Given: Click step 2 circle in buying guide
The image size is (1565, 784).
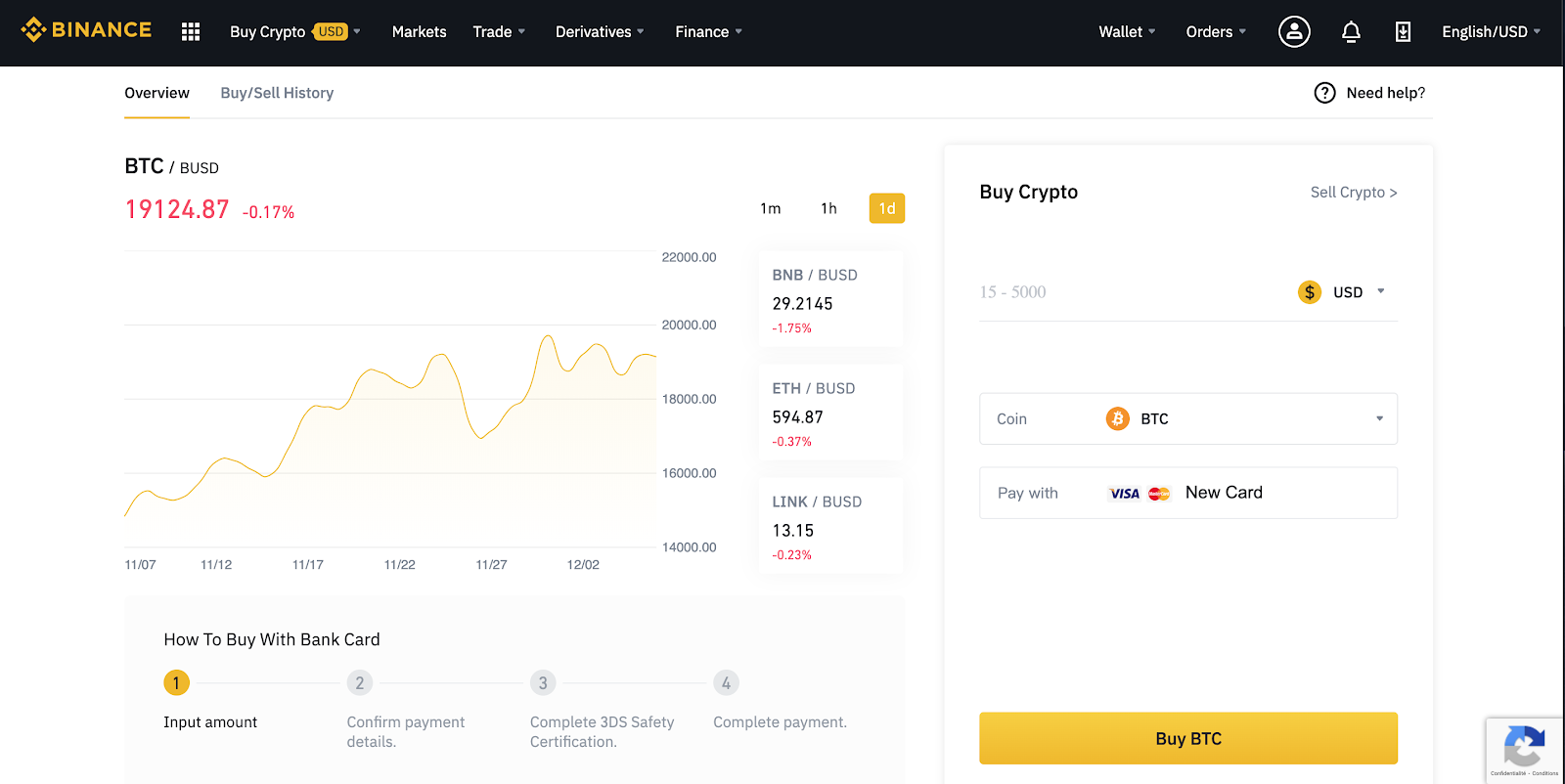Looking at the screenshot, I should pos(360,682).
